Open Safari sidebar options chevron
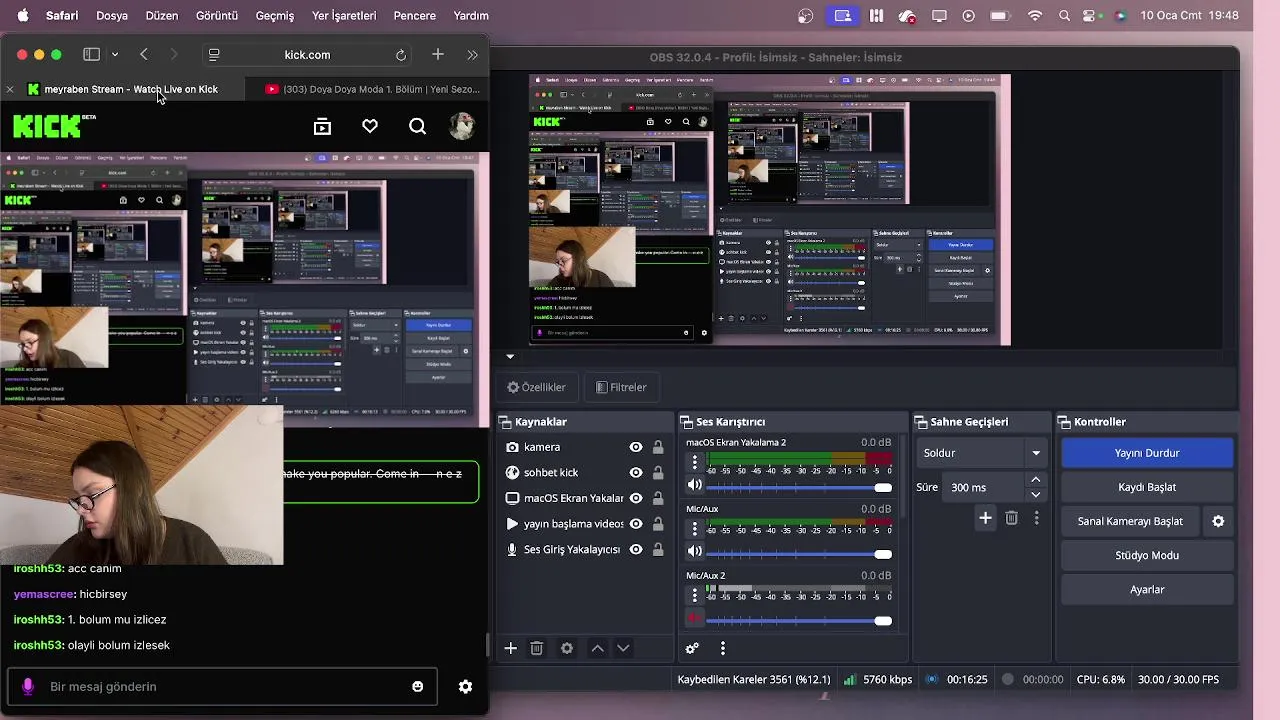The image size is (1280, 720). [115, 55]
